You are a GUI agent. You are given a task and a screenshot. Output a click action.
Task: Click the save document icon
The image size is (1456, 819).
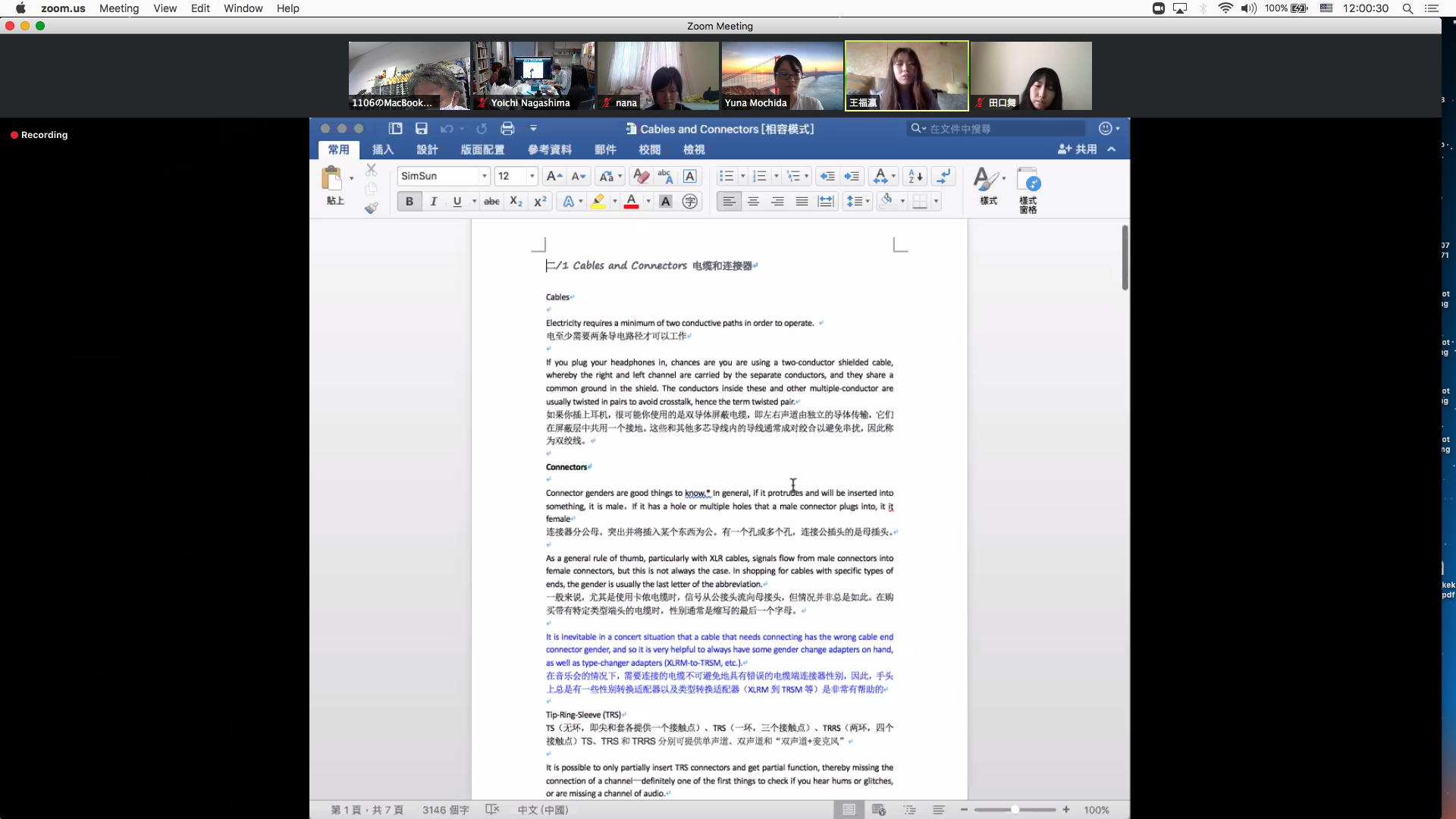click(422, 128)
